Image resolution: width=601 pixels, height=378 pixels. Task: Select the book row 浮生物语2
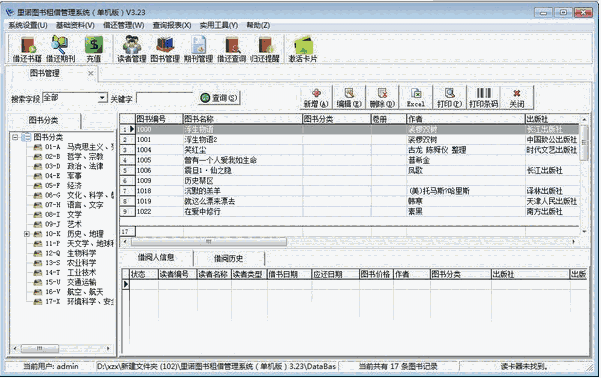click(x=349, y=140)
